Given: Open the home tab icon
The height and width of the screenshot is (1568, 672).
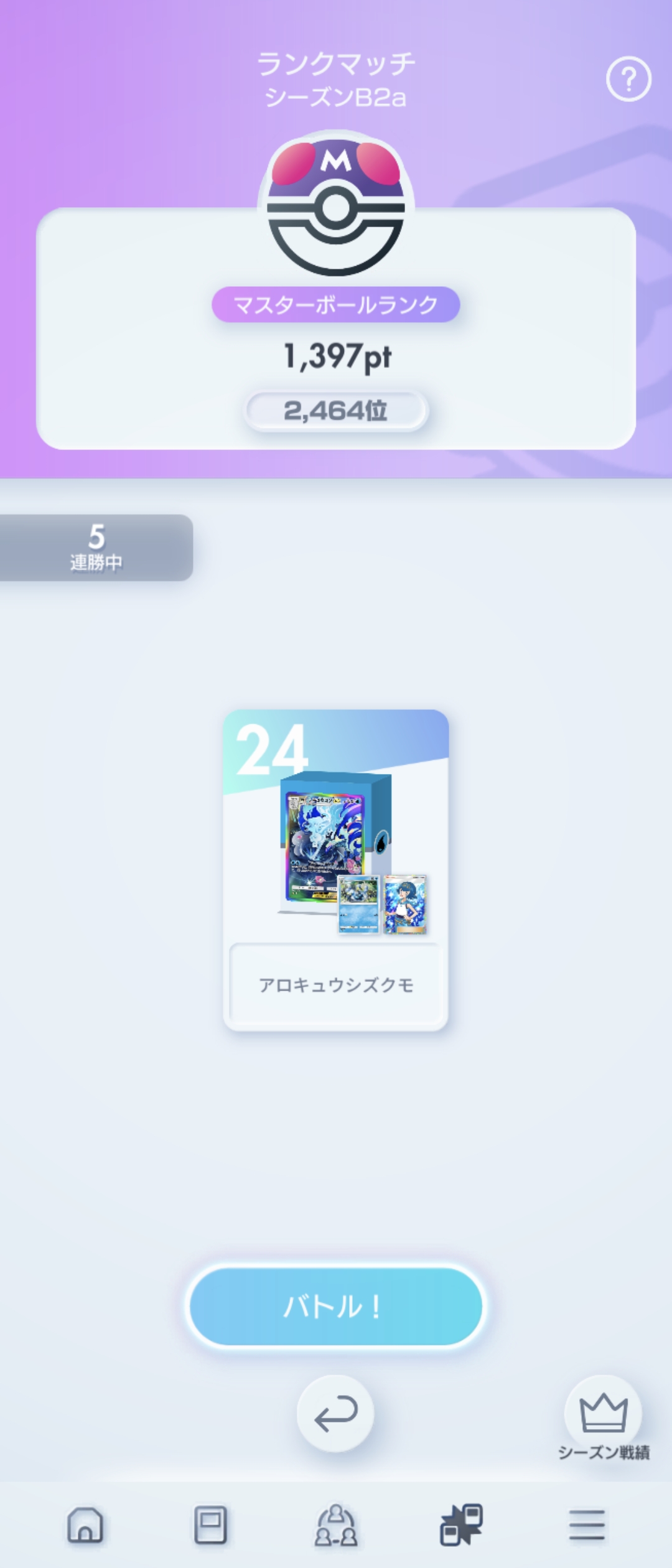Looking at the screenshot, I should (x=85, y=1524).
